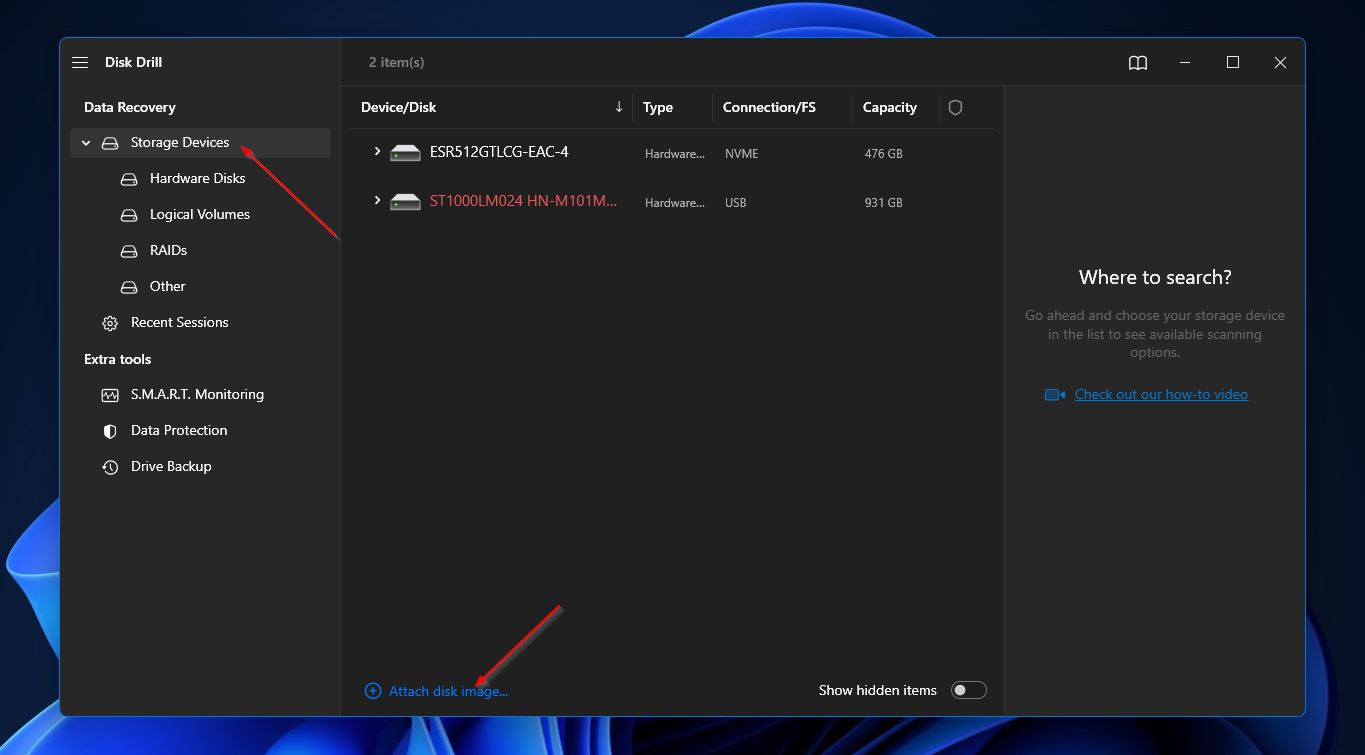The image size is (1365, 755).
Task: Open Recent Sessions
Action: coord(180,322)
